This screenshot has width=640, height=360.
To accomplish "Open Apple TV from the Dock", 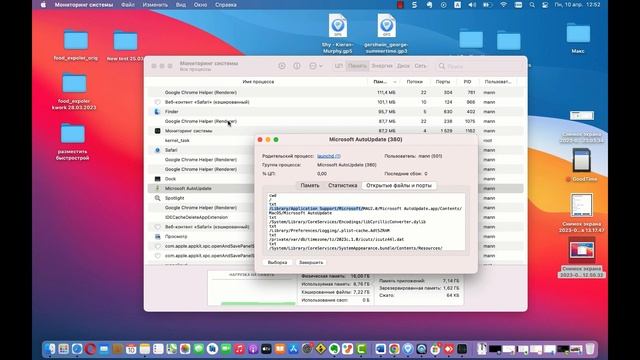I will coord(266,349).
